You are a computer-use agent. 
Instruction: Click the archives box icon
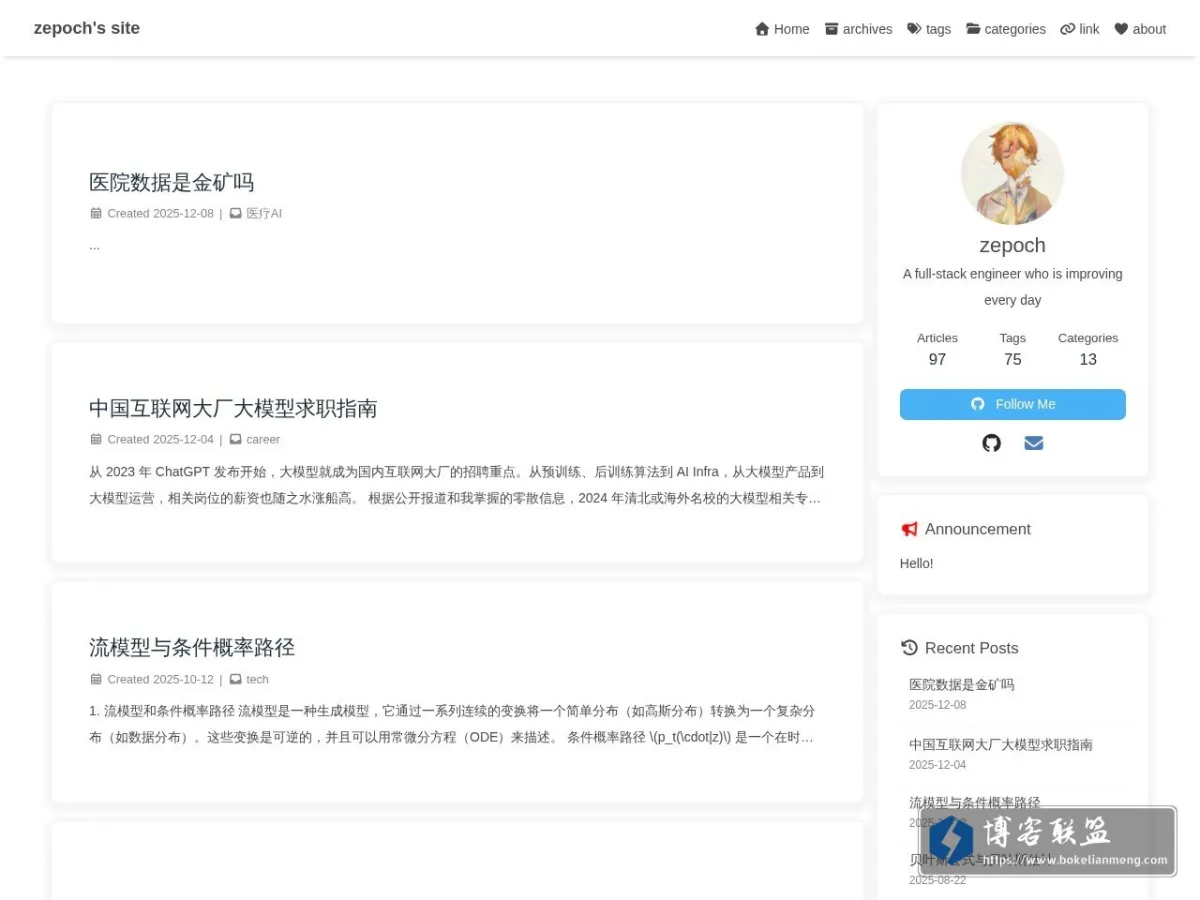pyautogui.click(x=831, y=29)
